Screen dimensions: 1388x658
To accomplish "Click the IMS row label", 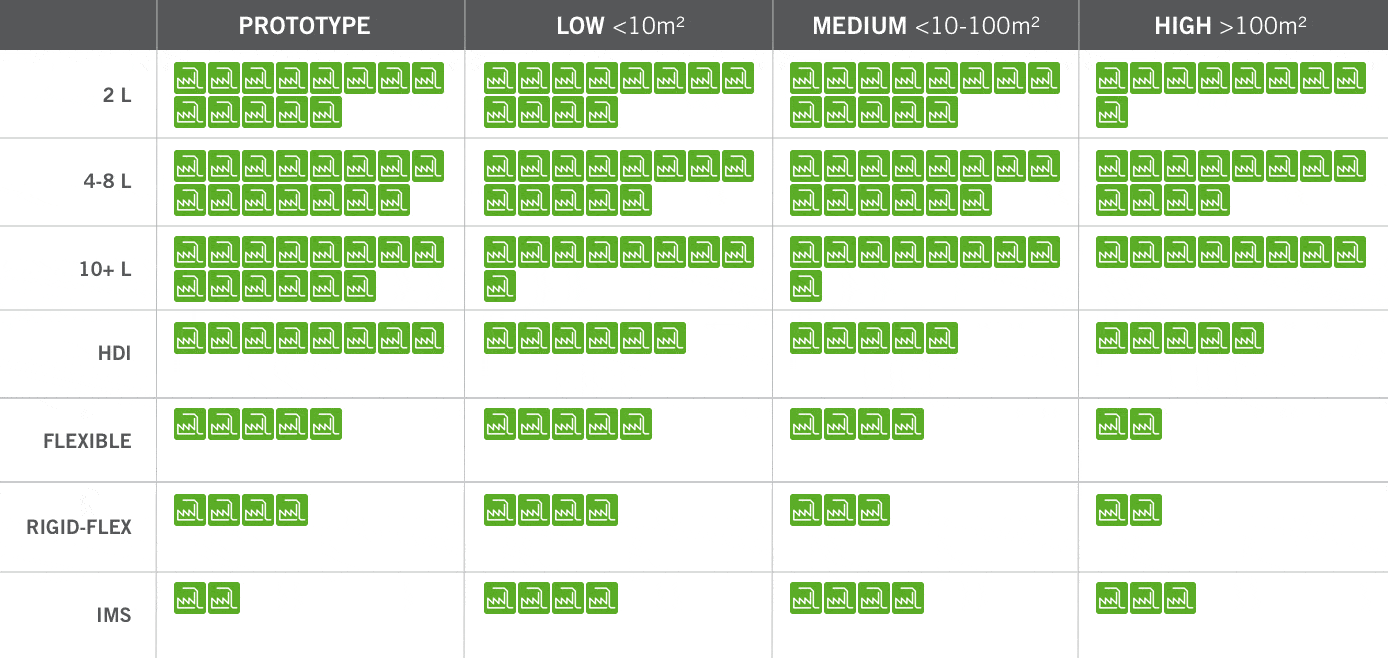I will (114, 615).
